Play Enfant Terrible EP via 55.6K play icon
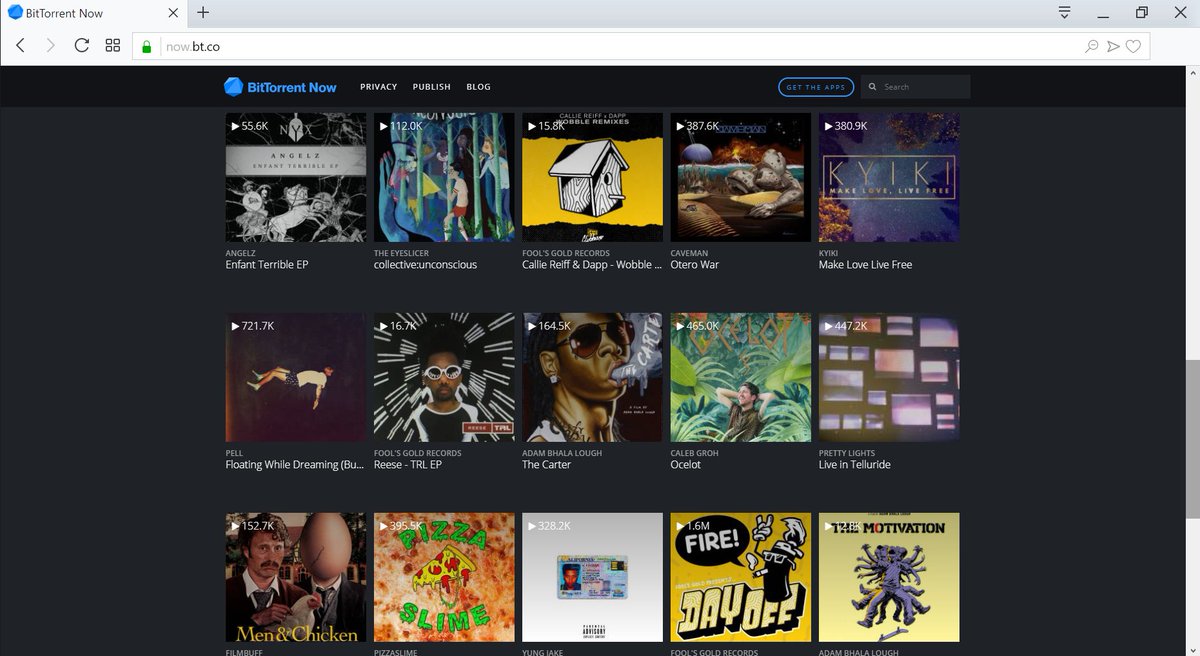Screen dimensions: 1200x656 (x=235, y=126)
